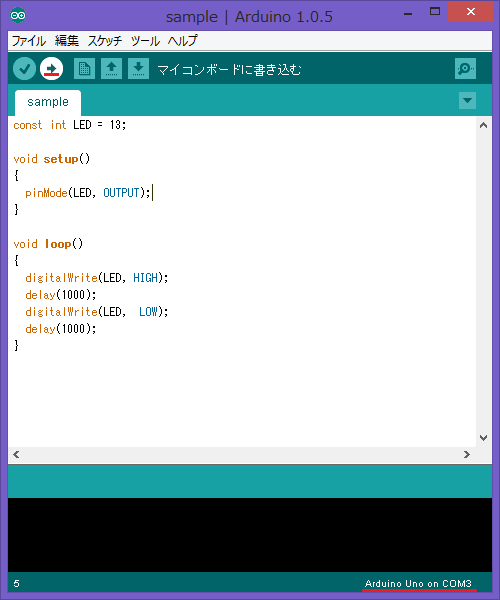Click on "pinMode(LED, OUTPUT);" line
The height and width of the screenshot is (600, 500).
coord(88,193)
